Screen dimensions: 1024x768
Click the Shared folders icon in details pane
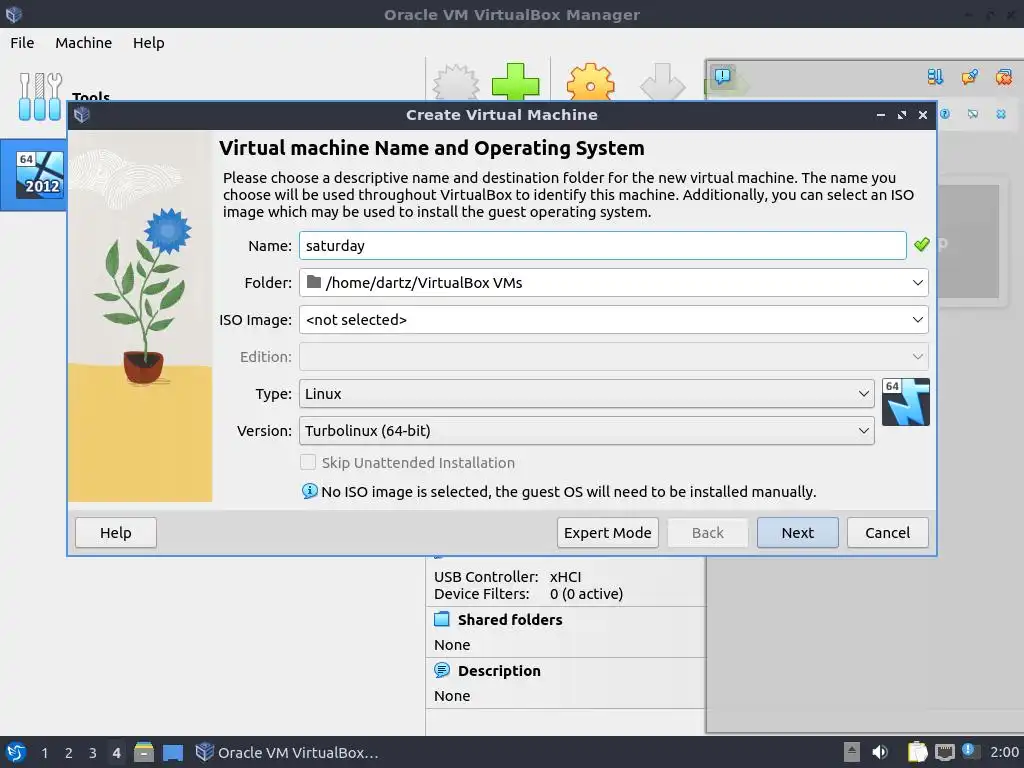pyautogui.click(x=442, y=619)
